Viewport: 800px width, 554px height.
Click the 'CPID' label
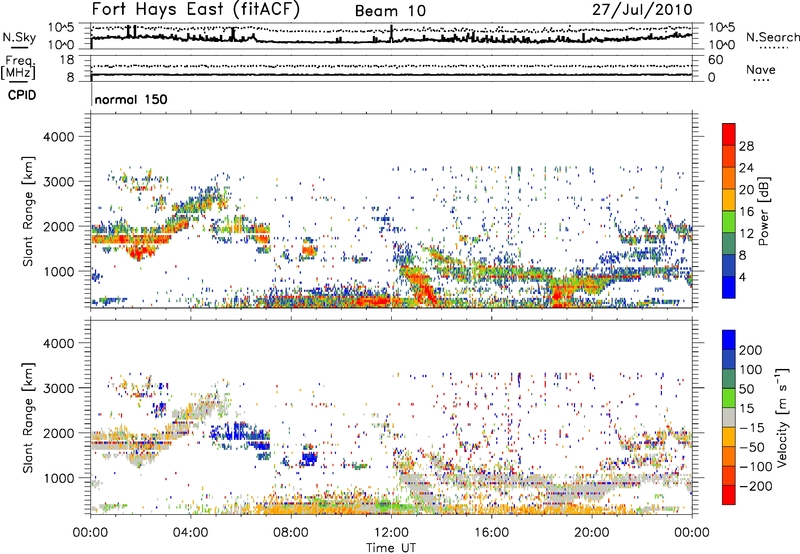coord(22,95)
